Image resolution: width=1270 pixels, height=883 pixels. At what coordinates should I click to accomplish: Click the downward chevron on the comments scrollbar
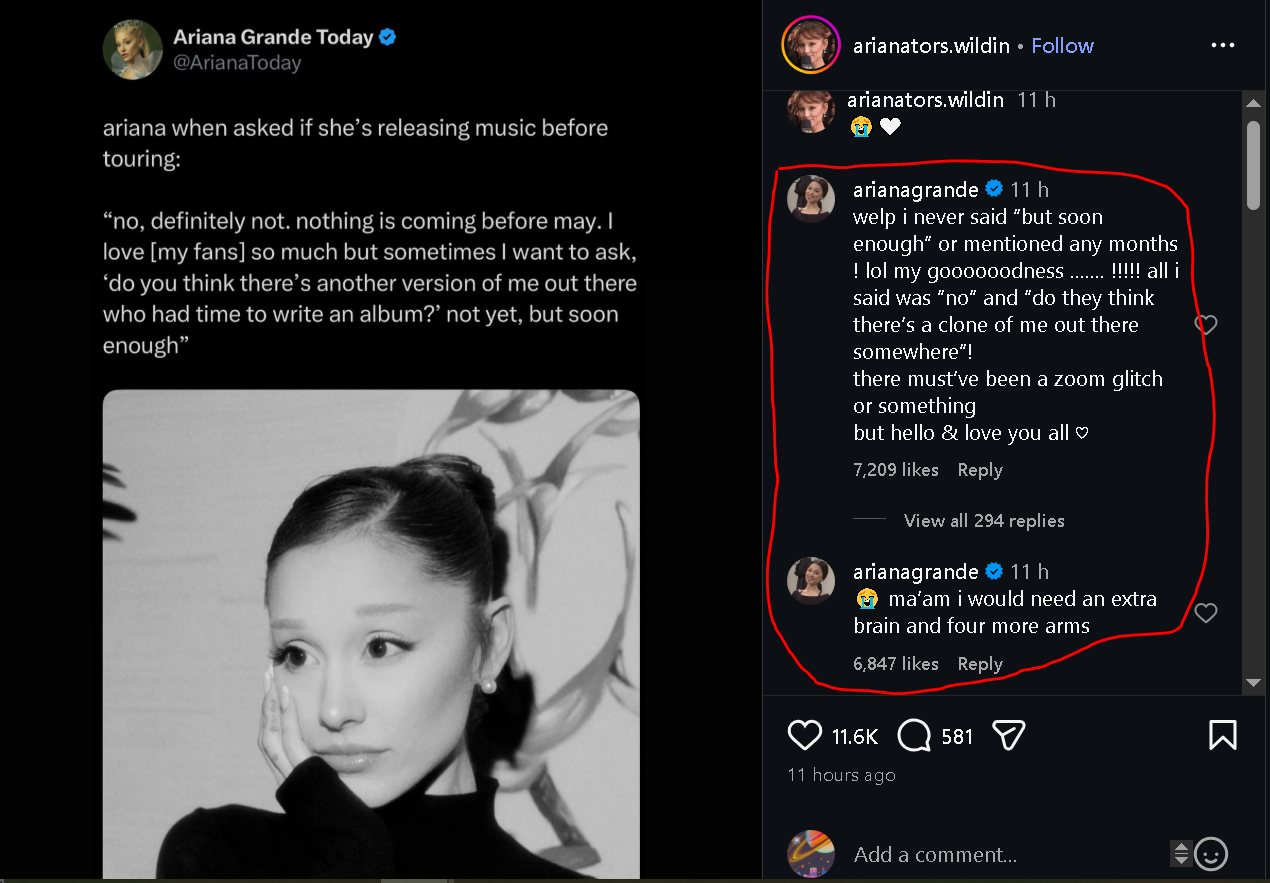click(x=1253, y=684)
